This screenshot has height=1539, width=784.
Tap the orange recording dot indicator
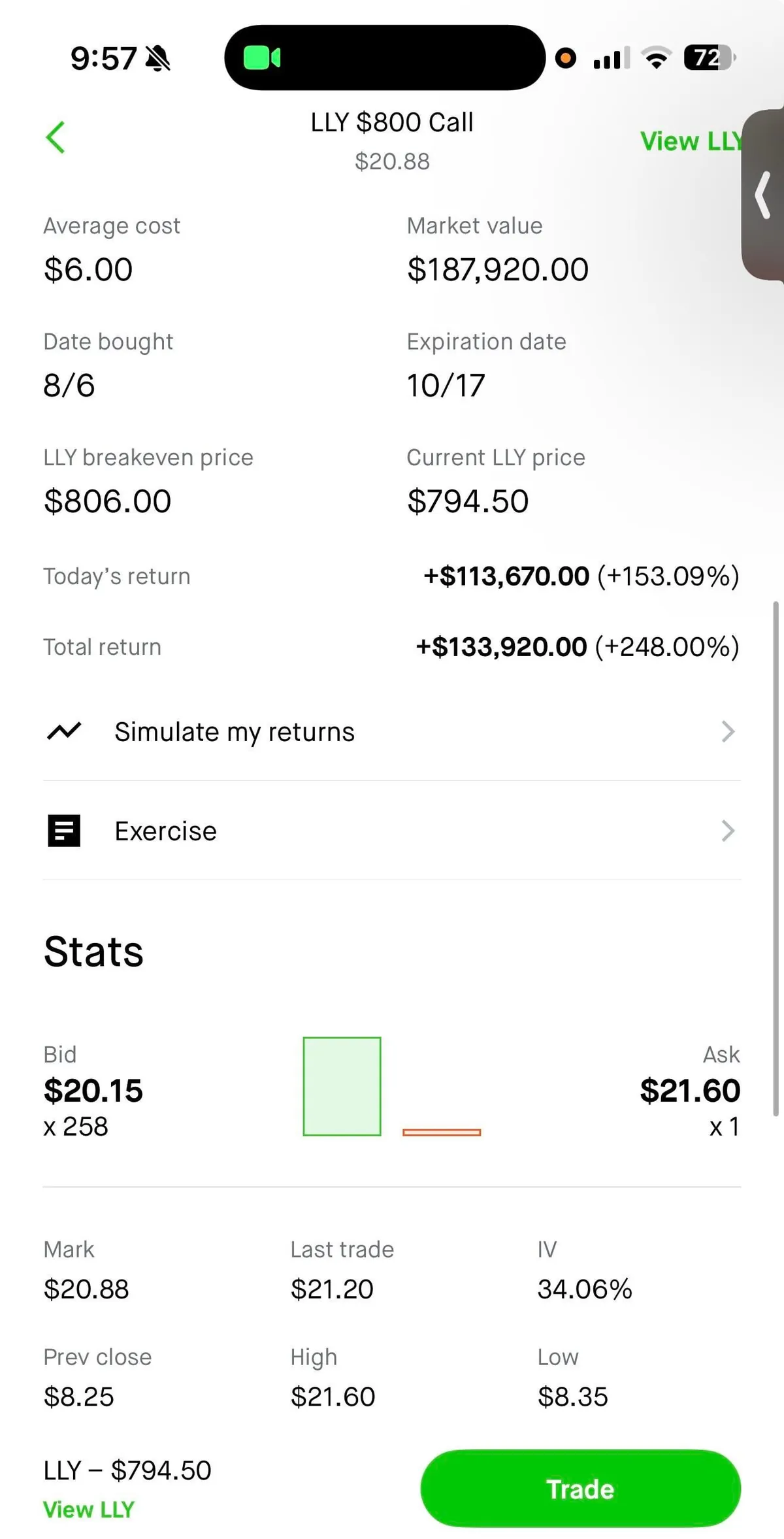pyautogui.click(x=566, y=58)
